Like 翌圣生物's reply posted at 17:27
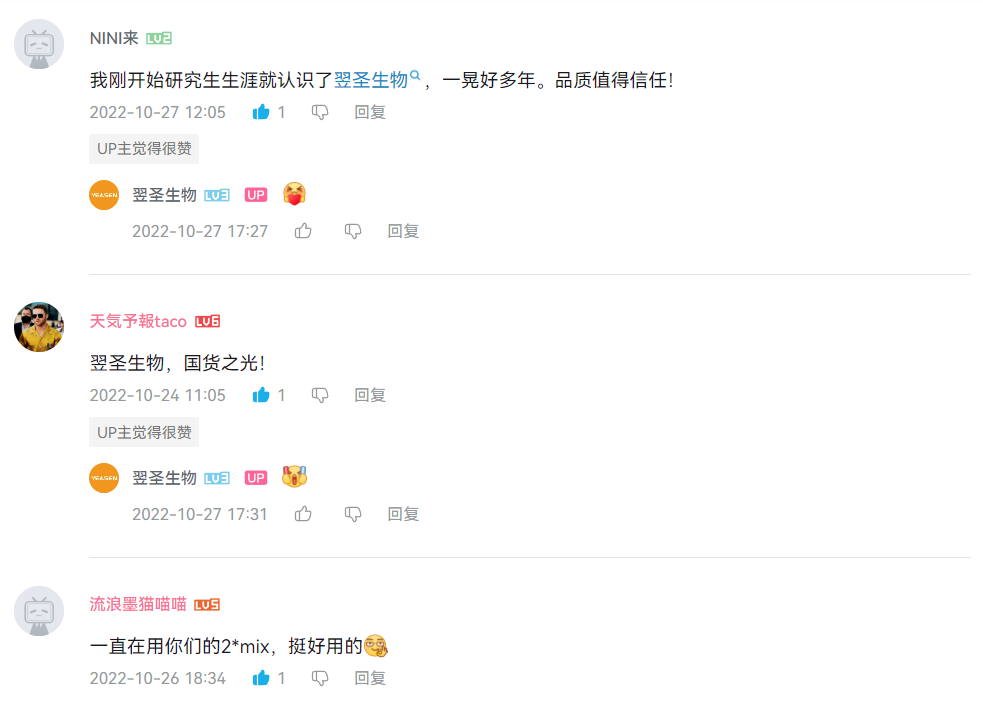983x701 pixels. coord(303,231)
